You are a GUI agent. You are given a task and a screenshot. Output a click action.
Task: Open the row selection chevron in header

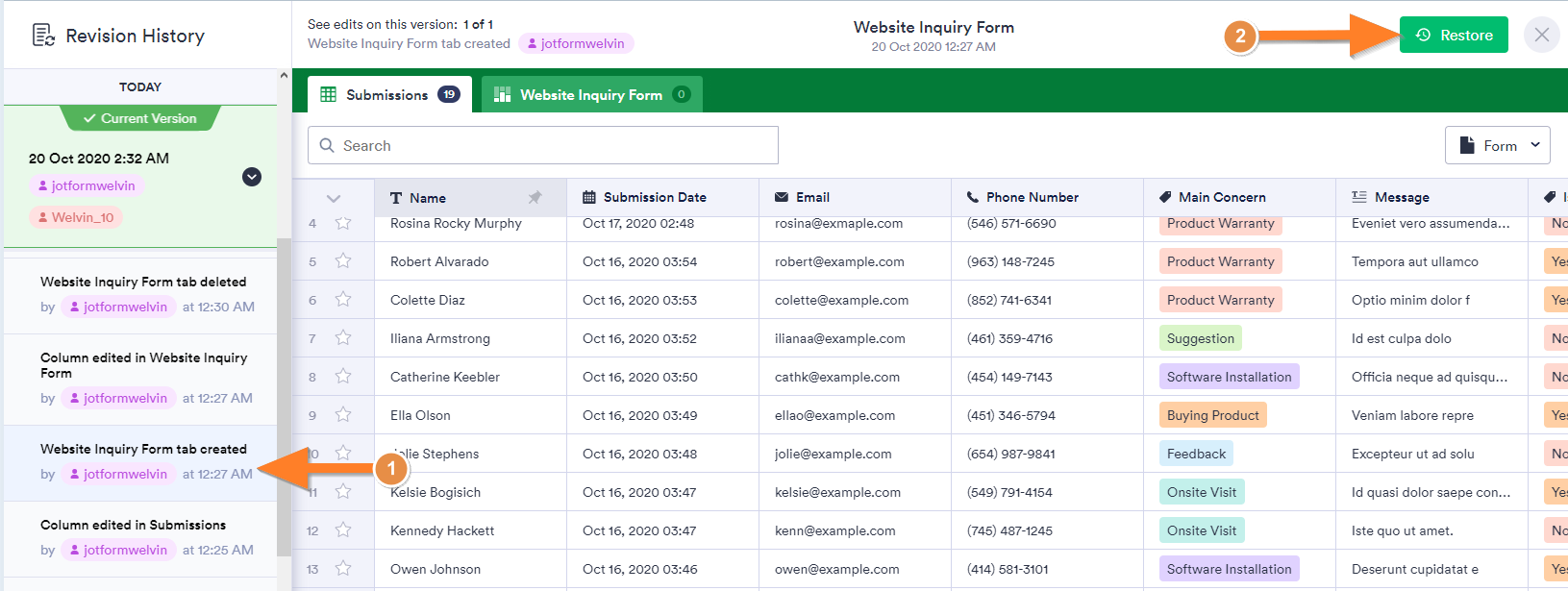(334, 198)
